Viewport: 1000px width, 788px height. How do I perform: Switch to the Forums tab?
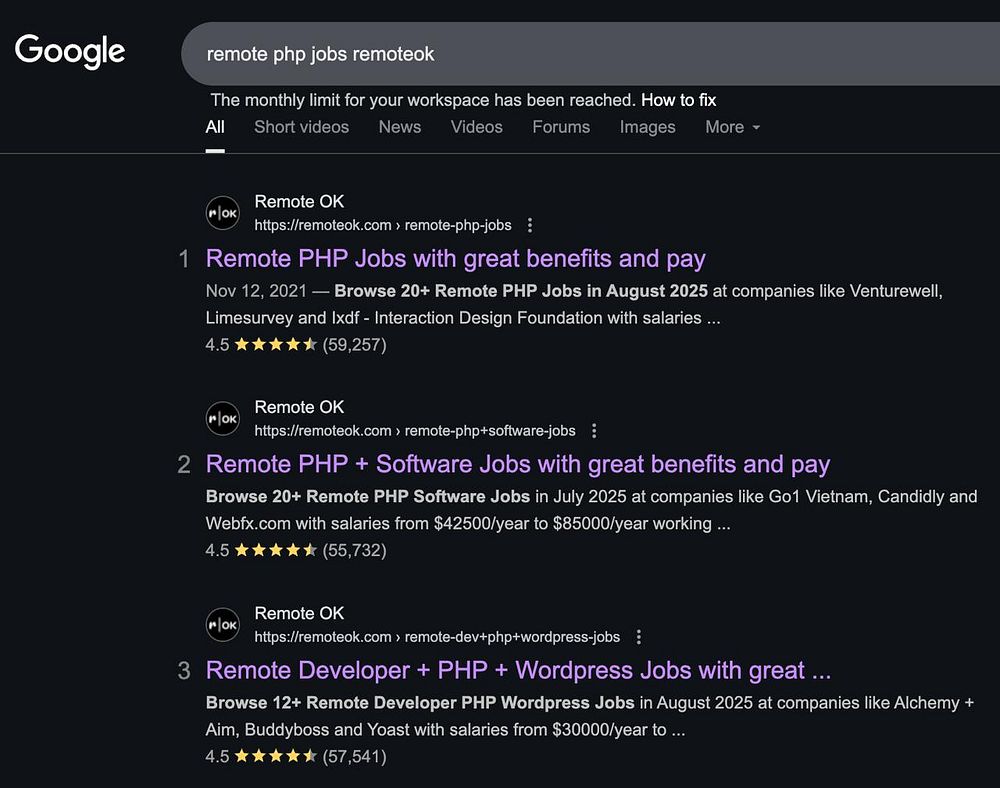tap(560, 127)
